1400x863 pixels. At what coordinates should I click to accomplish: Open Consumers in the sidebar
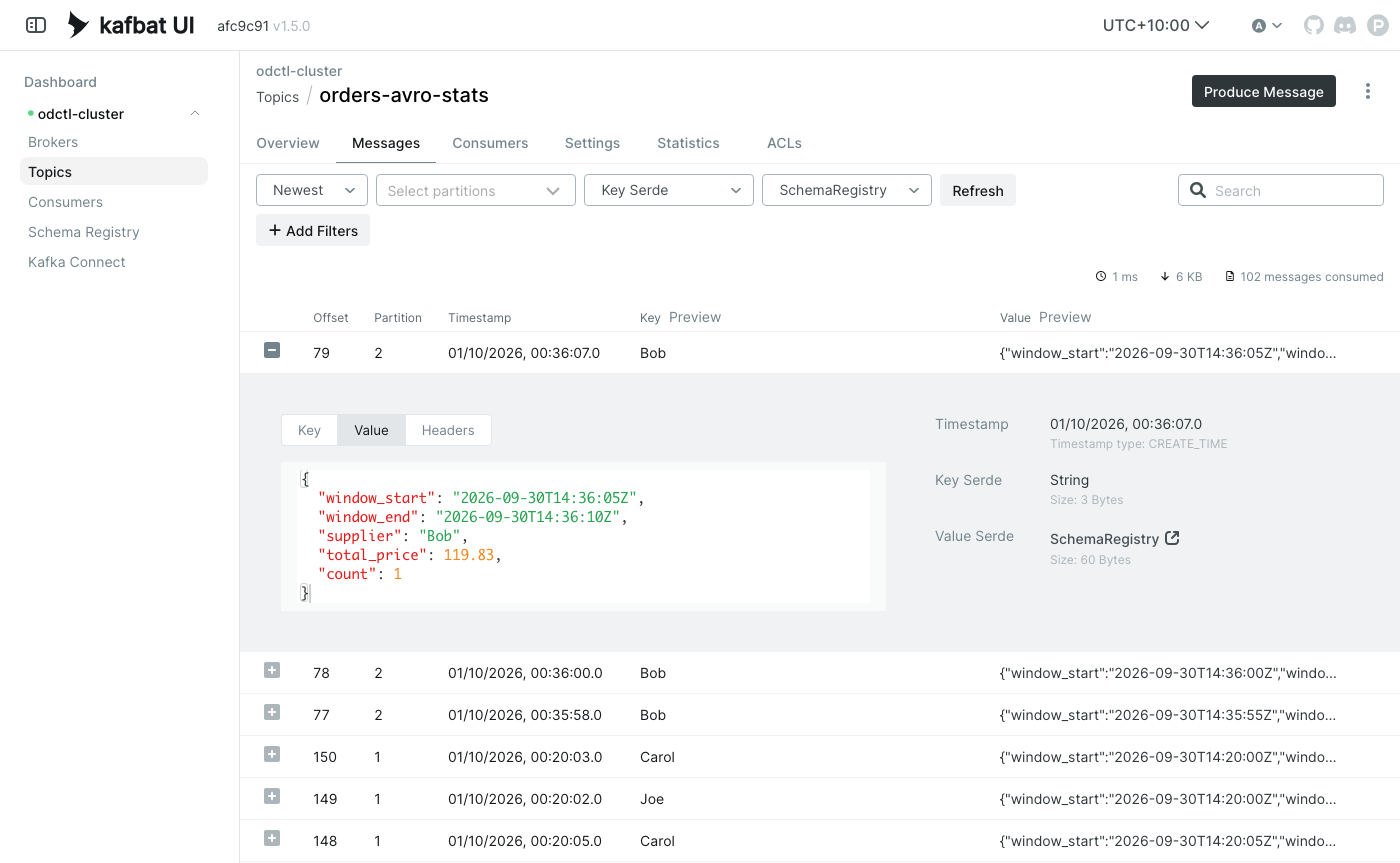[65, 202]
